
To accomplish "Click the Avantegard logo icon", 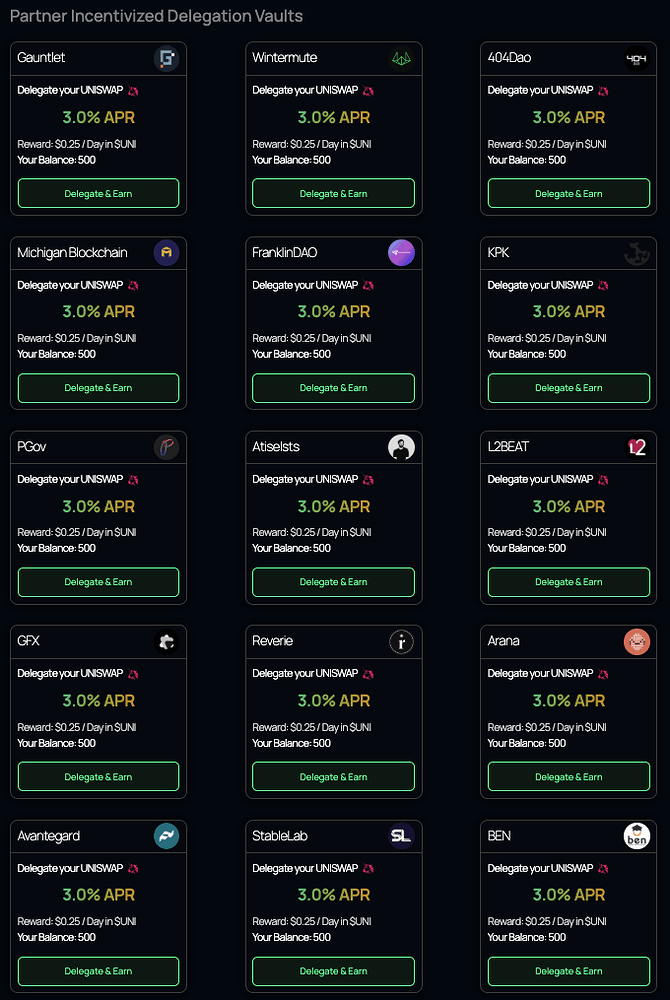I will tap(167, 836).
